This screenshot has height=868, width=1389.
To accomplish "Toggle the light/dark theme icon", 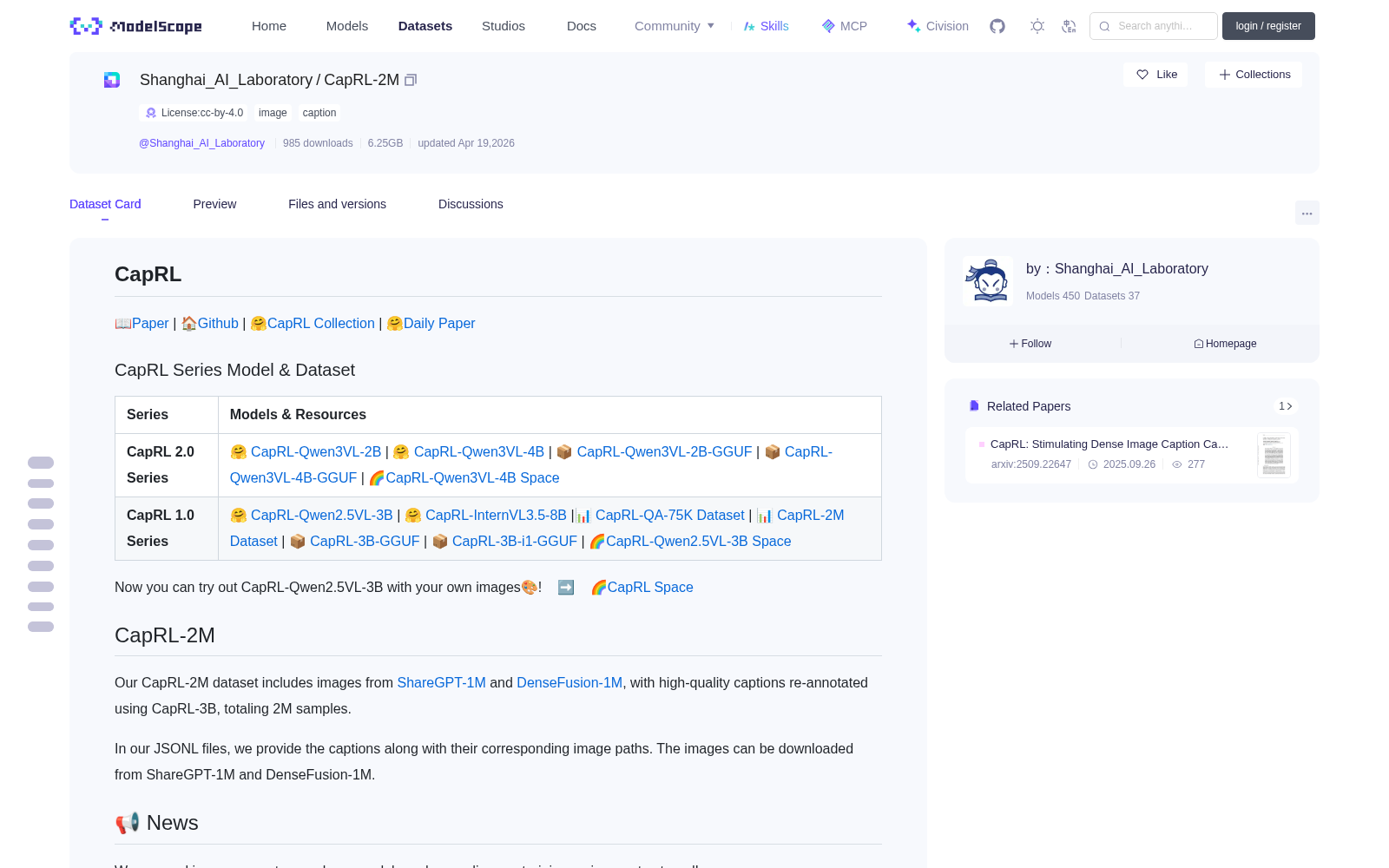I will coord(1037,26).
